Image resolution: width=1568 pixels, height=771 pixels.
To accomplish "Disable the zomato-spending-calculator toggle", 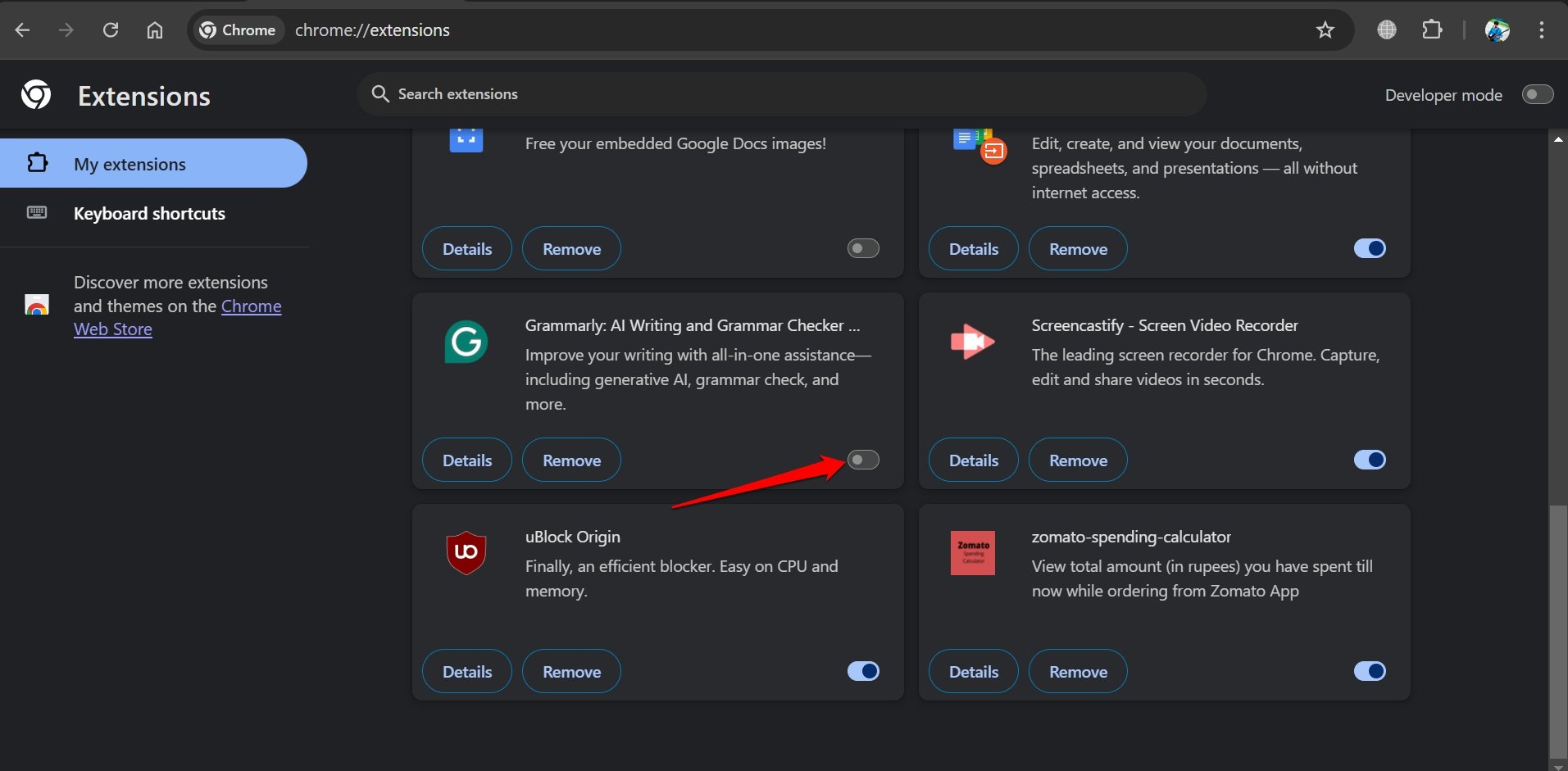I will pos(1370,671).
